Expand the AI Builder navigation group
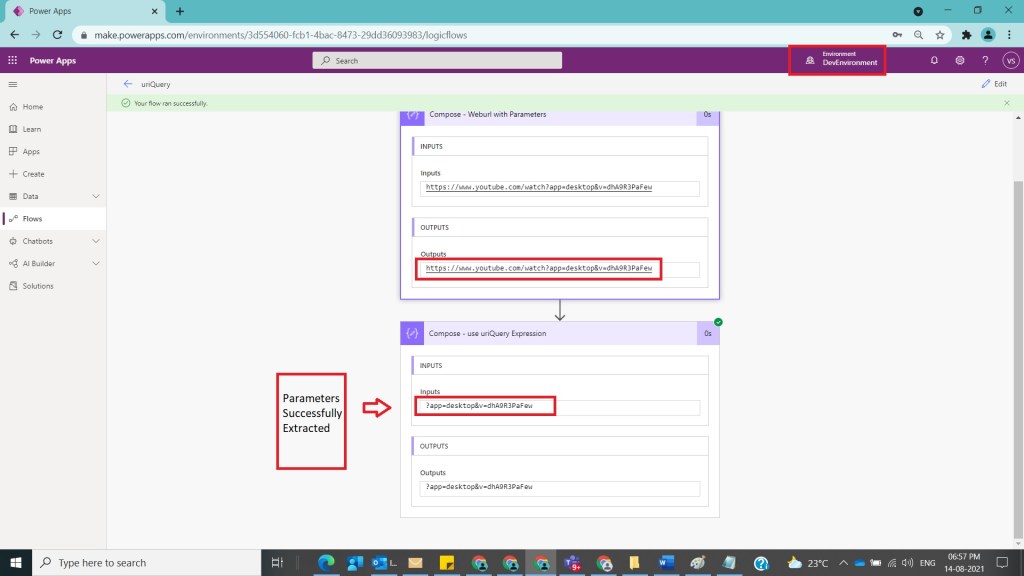The image size is (1024, 576). point(96,264)
